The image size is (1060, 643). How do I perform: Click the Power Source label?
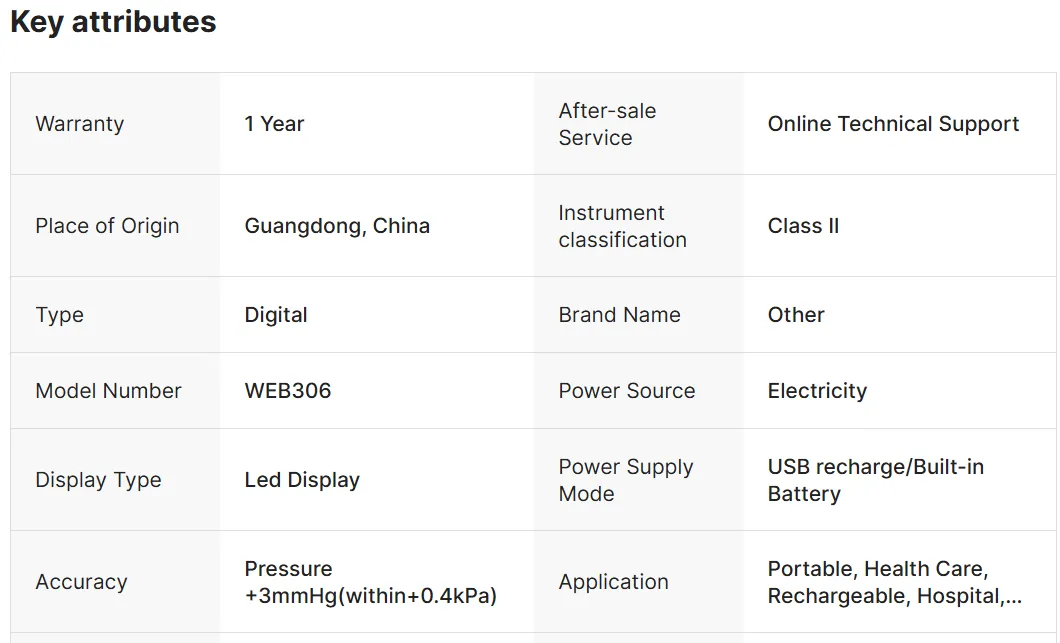click(x=626, y=391)
